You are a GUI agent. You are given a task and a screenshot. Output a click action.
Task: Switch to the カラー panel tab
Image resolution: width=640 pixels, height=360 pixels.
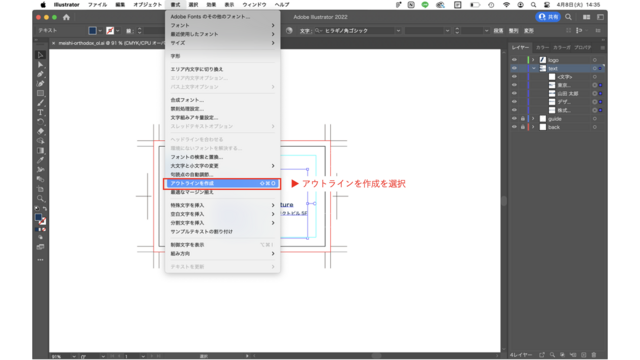(542, 48)
